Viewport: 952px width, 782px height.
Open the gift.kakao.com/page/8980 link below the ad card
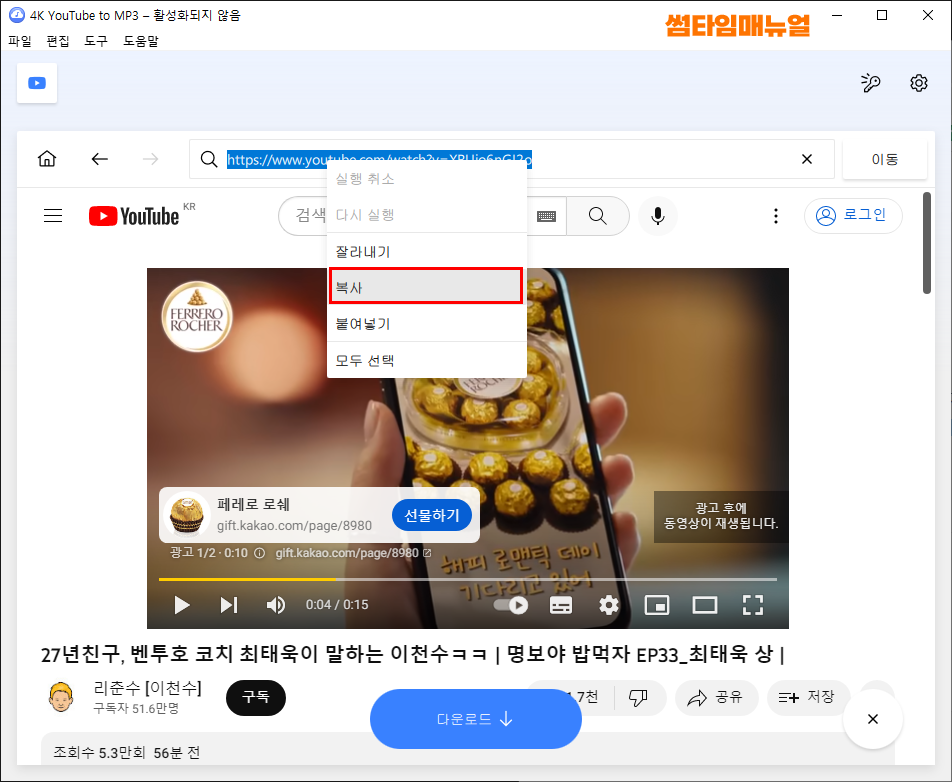353,553
